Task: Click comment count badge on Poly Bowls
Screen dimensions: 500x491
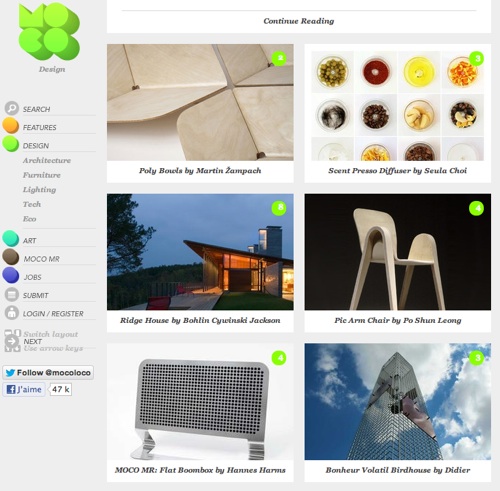Action: [x=279, y=59]
